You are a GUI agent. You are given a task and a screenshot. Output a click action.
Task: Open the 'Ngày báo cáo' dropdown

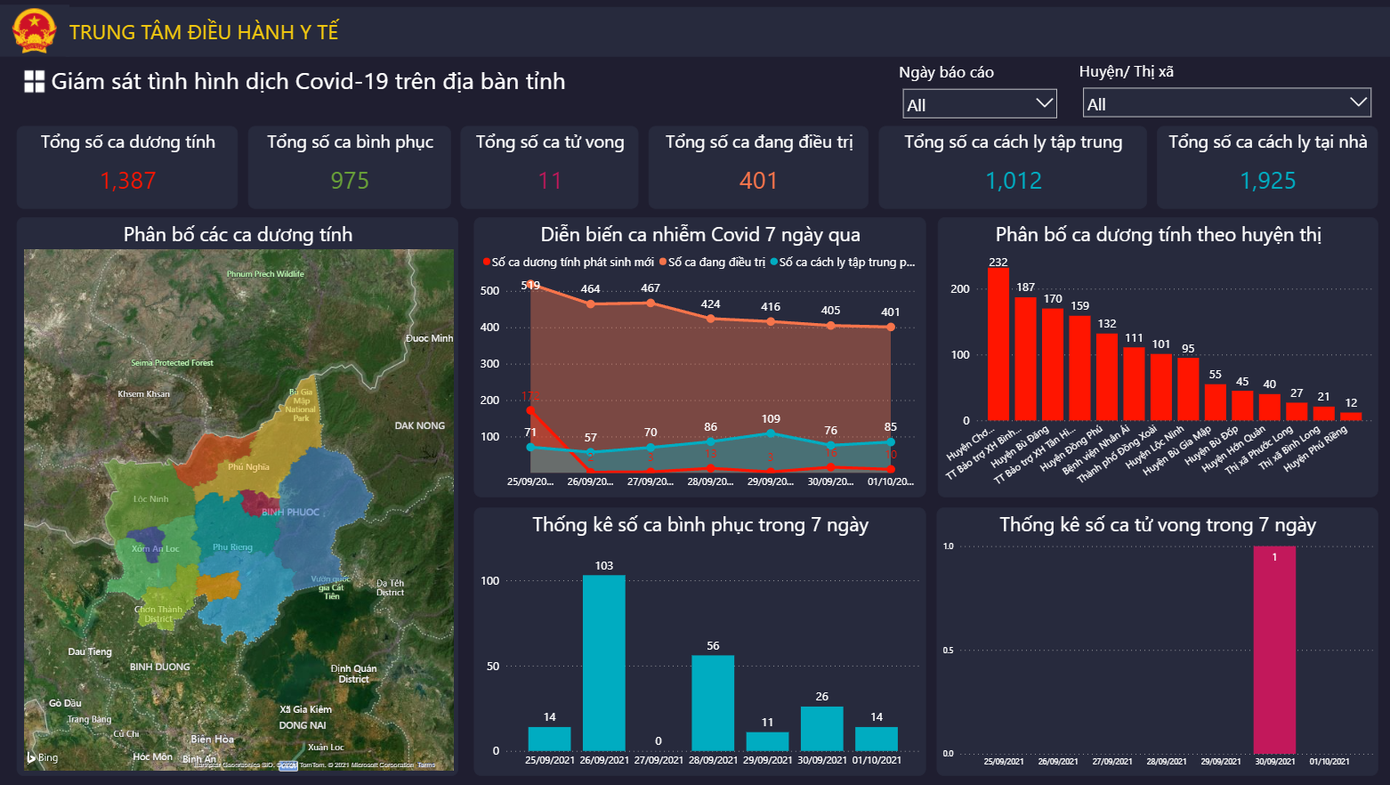(x=979, y=104)
